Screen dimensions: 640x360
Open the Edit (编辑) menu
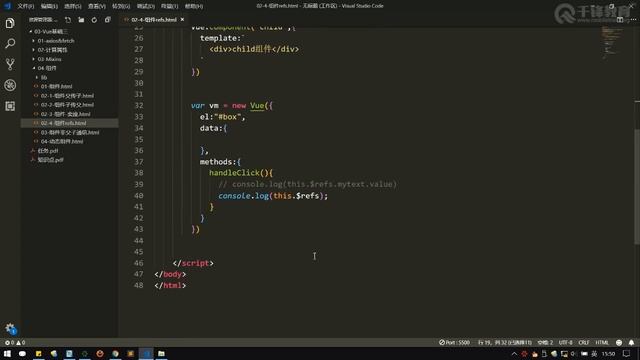click(x=49, y=6)
